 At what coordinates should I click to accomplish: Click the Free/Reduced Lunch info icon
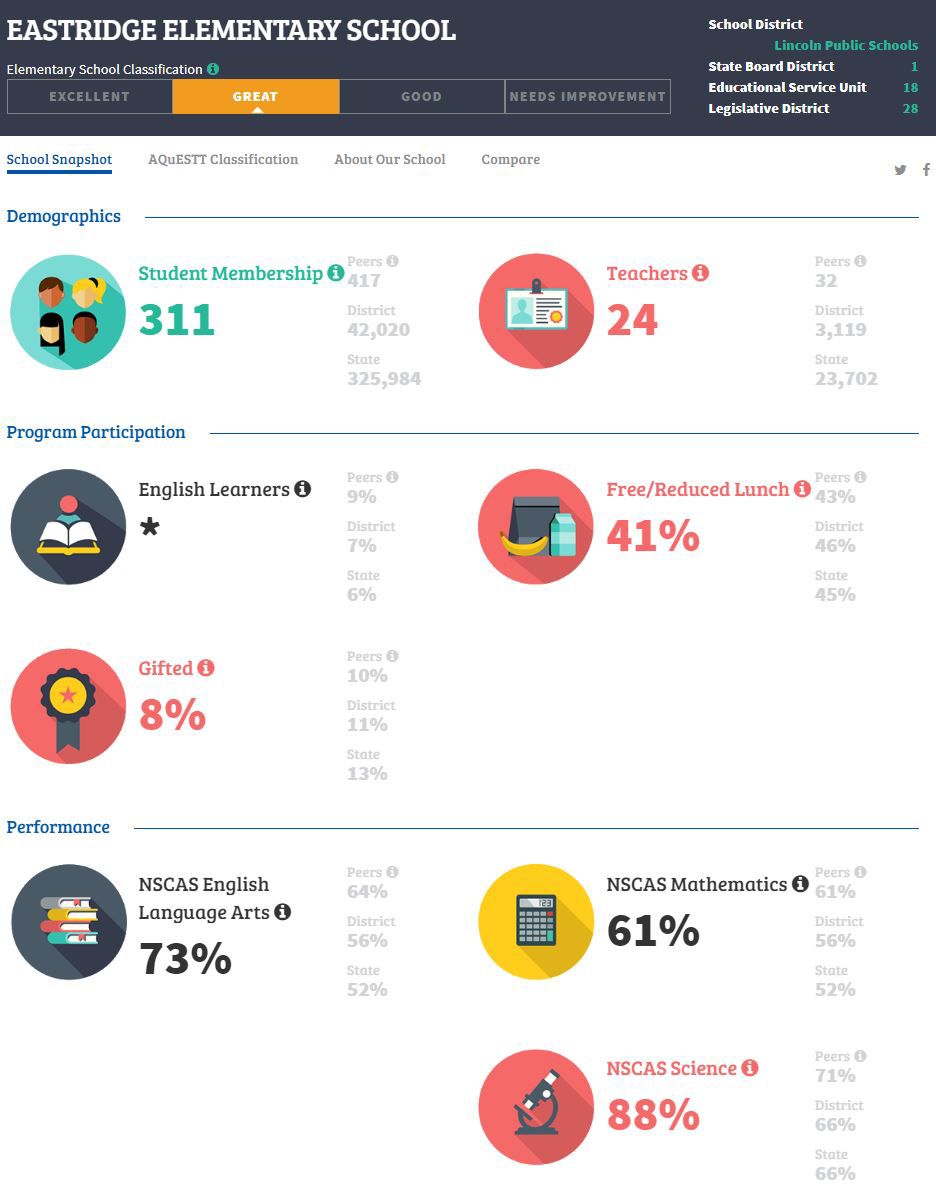[802, 489]
